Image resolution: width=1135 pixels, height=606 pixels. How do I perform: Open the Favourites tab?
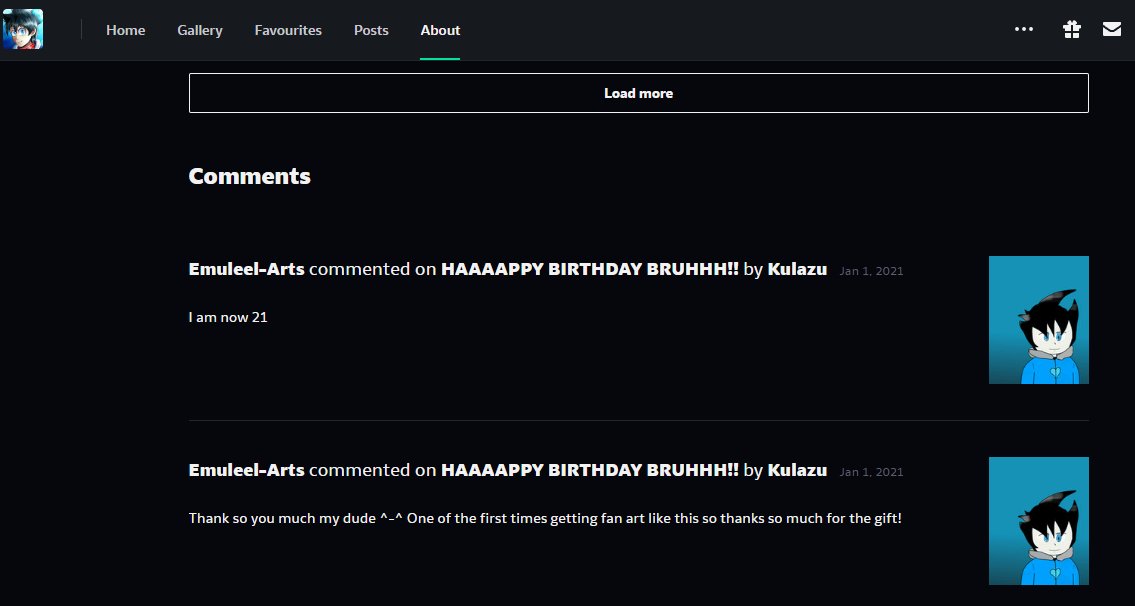coord(288,30)
